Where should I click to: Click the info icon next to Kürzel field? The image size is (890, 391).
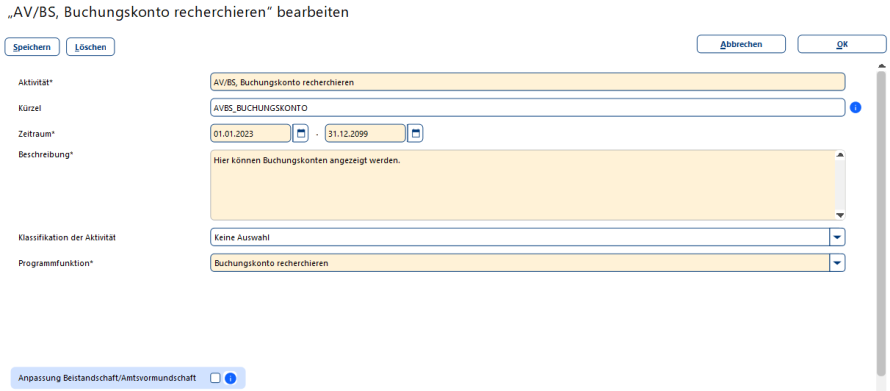(855, 107)
